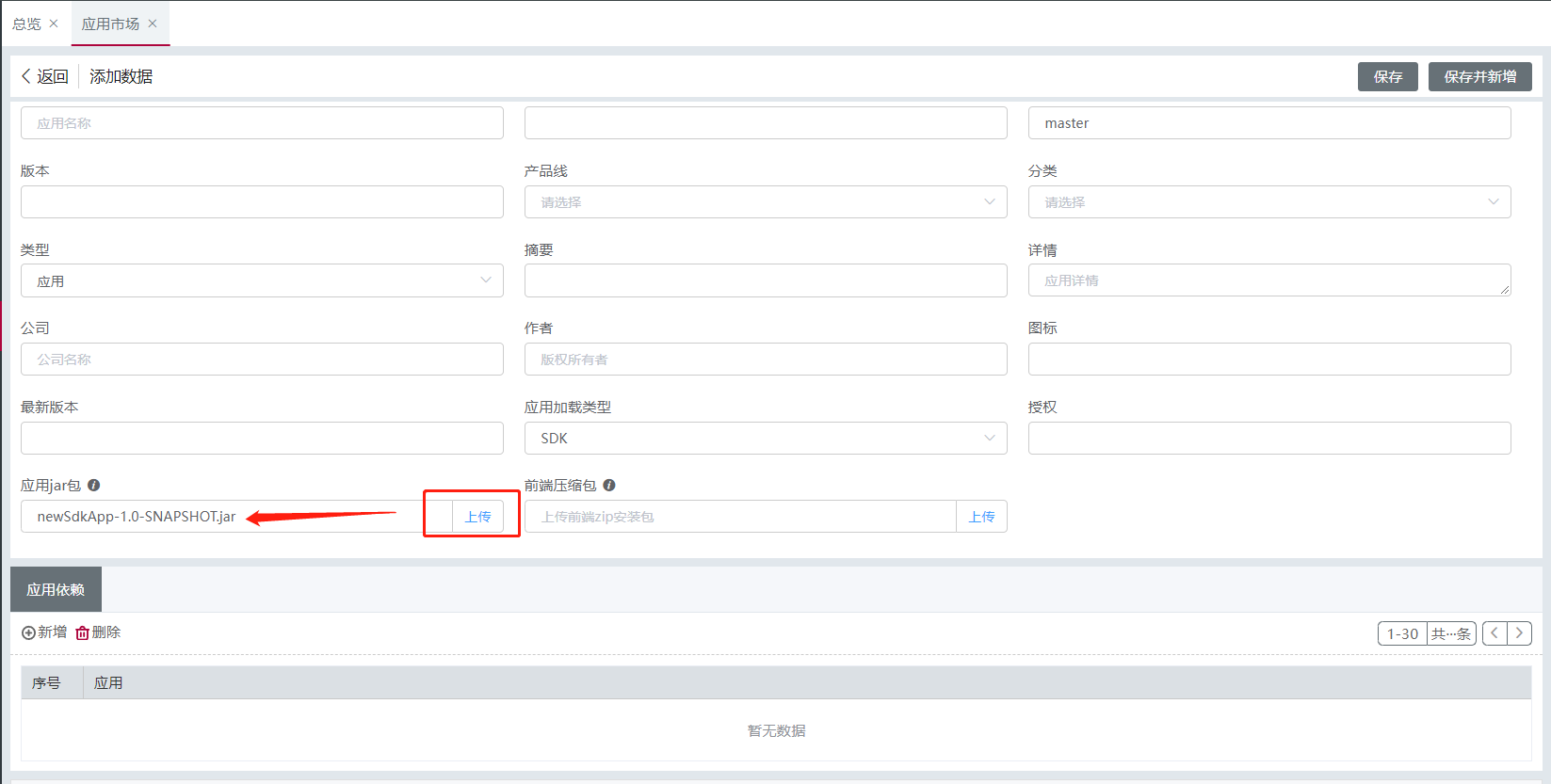Click the info icon beside 应用jar包
This screenshot has height=784, width=1551.
coord(93,486)
